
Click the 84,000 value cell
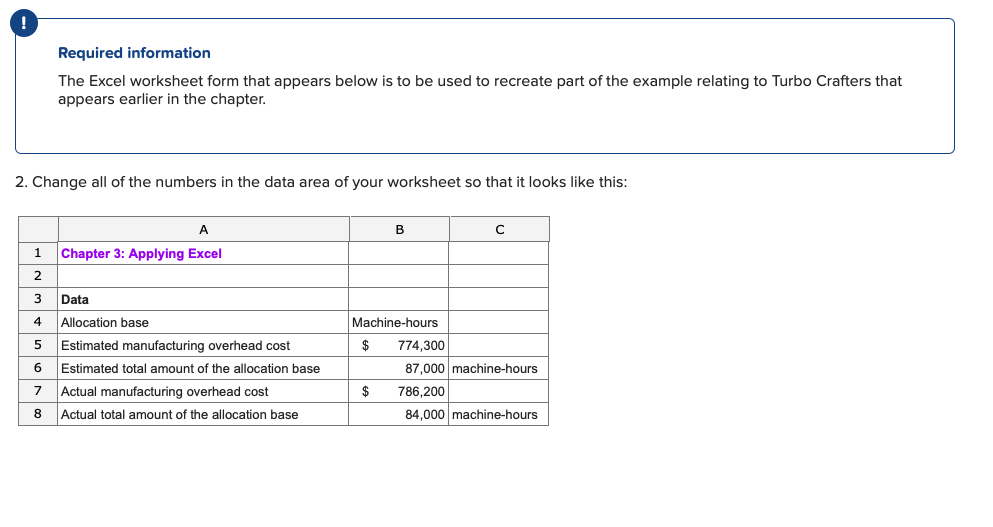coord(398,414)
